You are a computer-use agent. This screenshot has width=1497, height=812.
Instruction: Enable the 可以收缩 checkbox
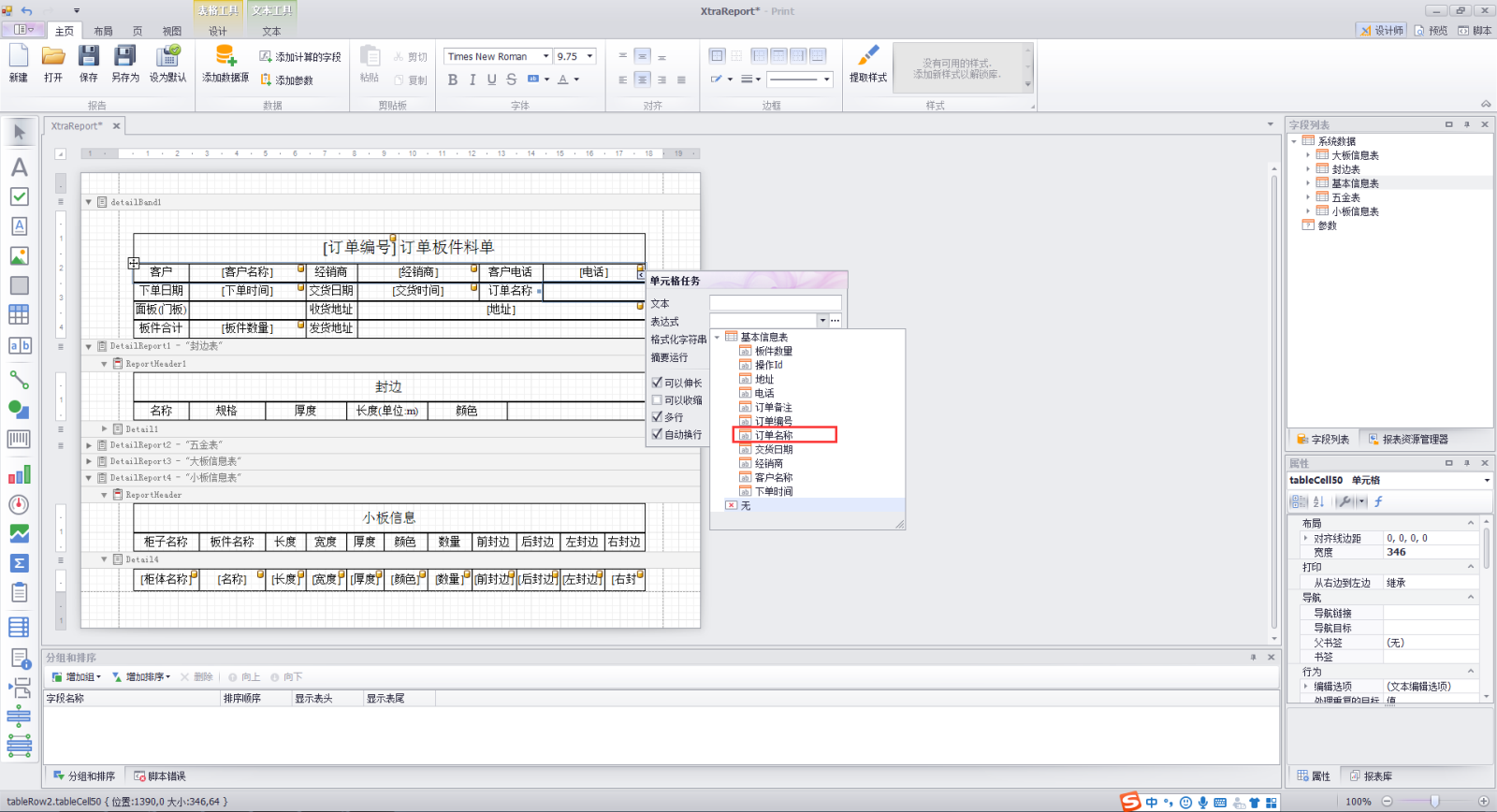pyautogui.click(x=657, y=400)
